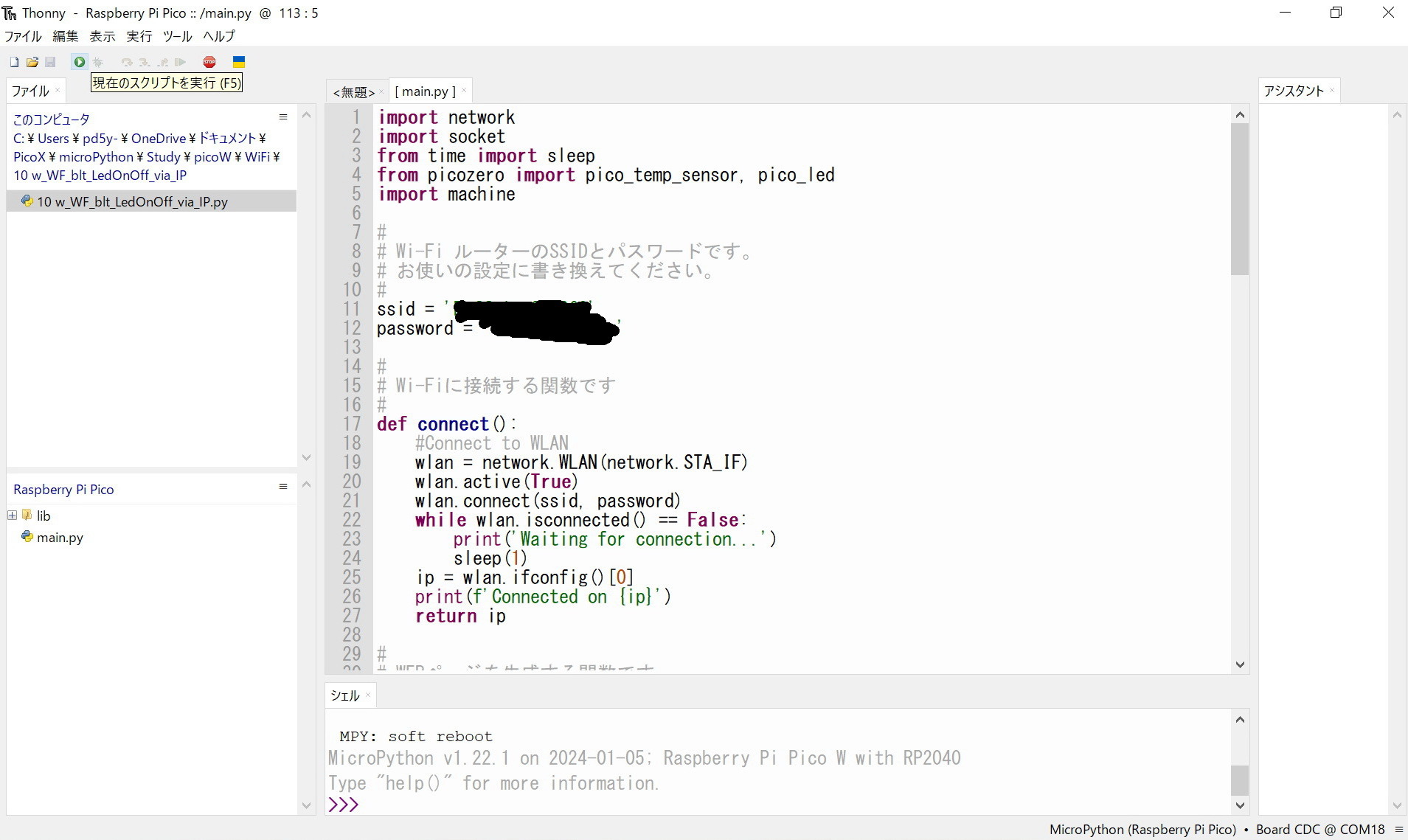Image resolution: width=1408 pixels, height=840 pixels.
Task: Open the hamburger menu of the Raspberry Pi Pico pane
Action: 283,486
